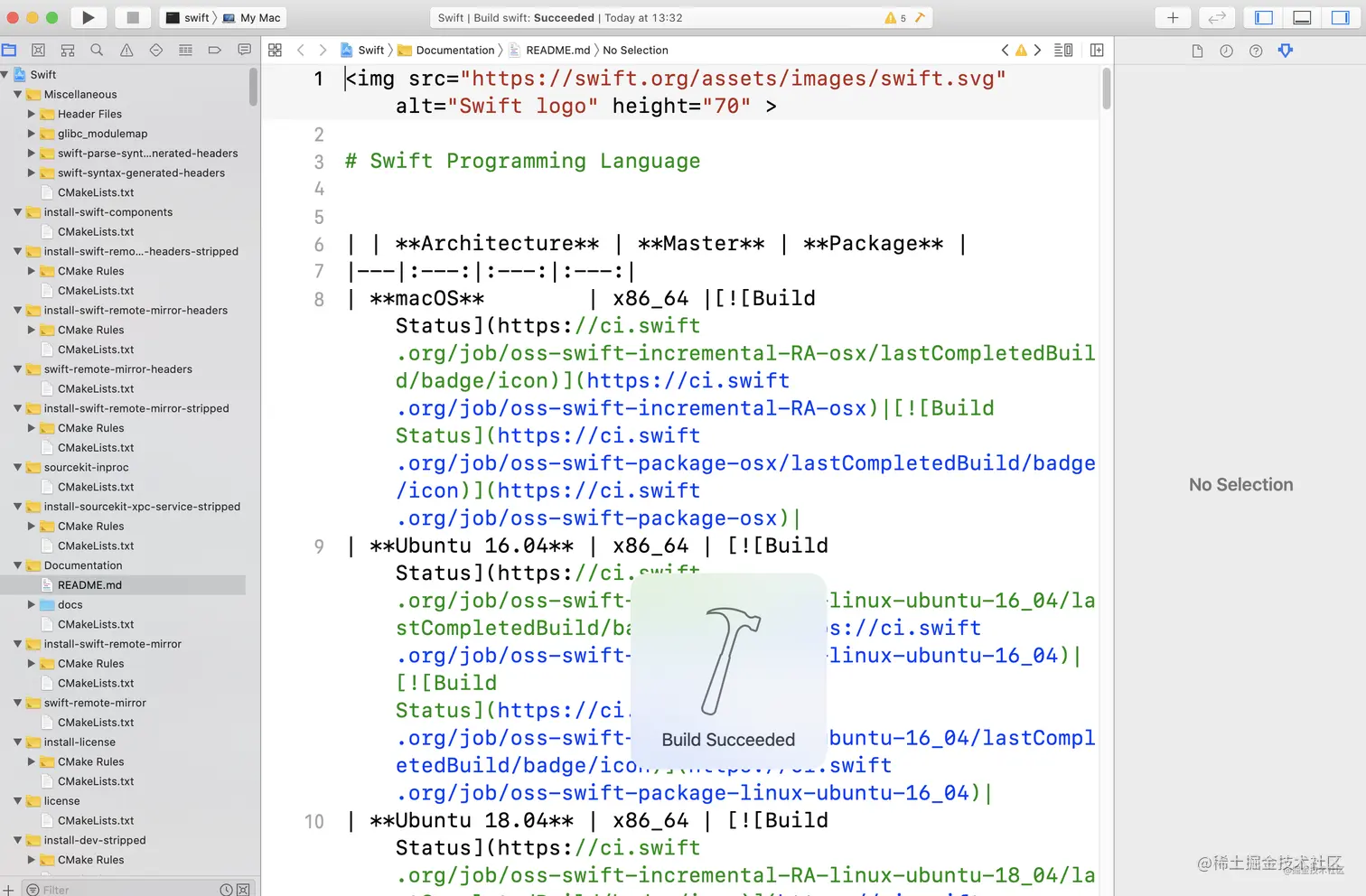Click Documentation in the jump bar
Viewport: 1366px width, 896px height.
[446, 51]
